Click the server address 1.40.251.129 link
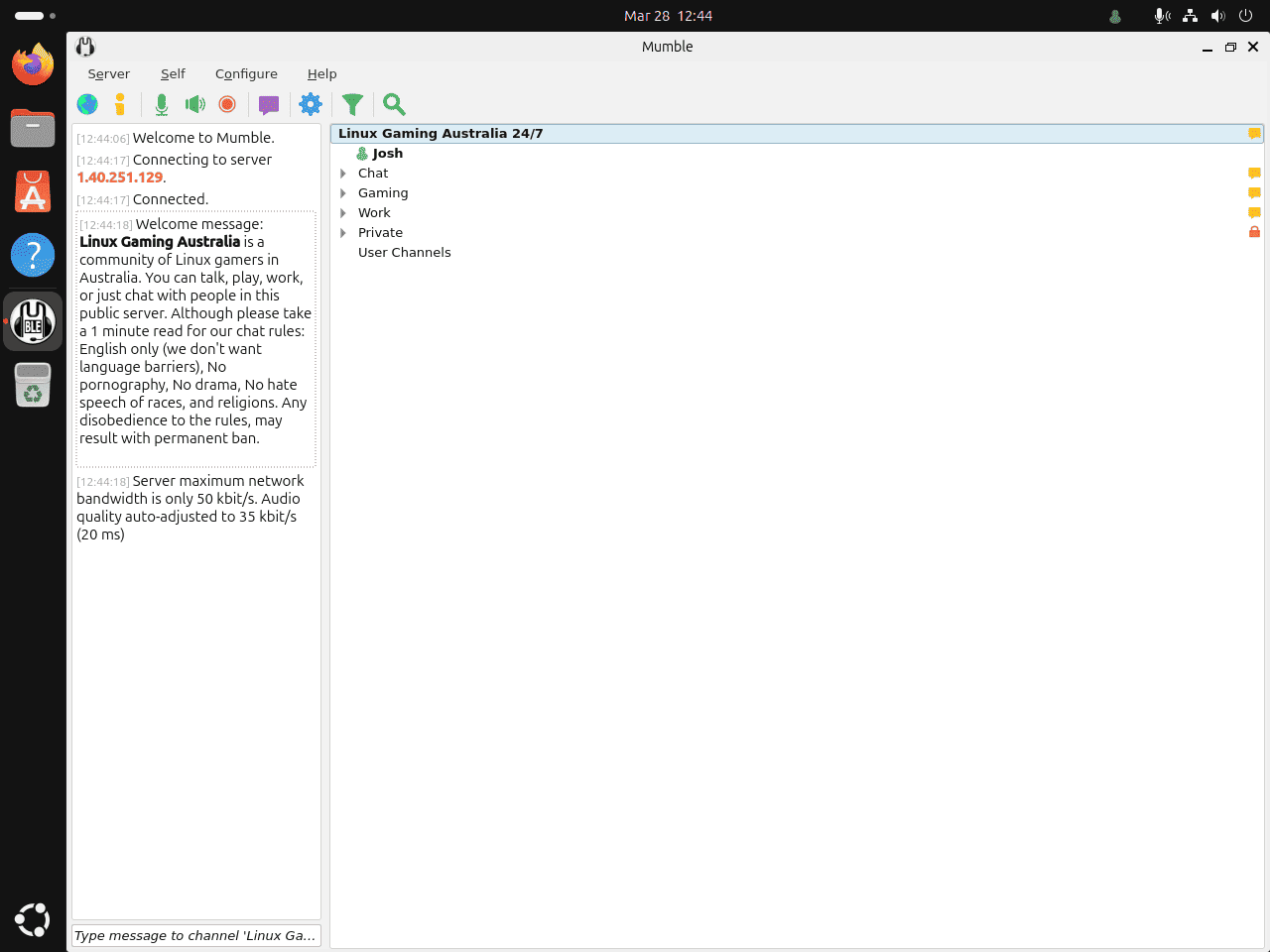This screenshot has width=1270, height=952. [120, 178]
